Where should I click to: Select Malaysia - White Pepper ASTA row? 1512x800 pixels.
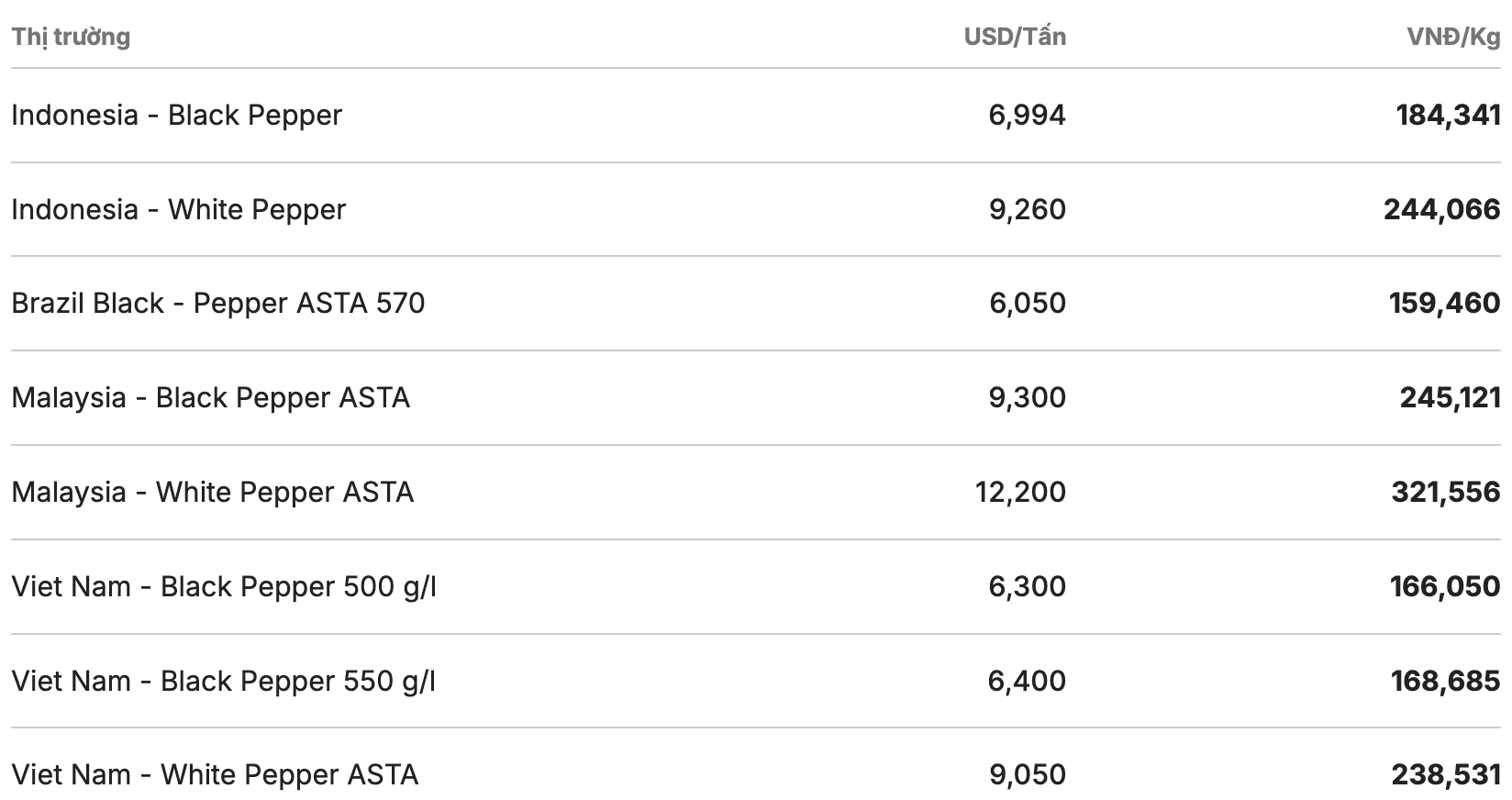(212, 493)
